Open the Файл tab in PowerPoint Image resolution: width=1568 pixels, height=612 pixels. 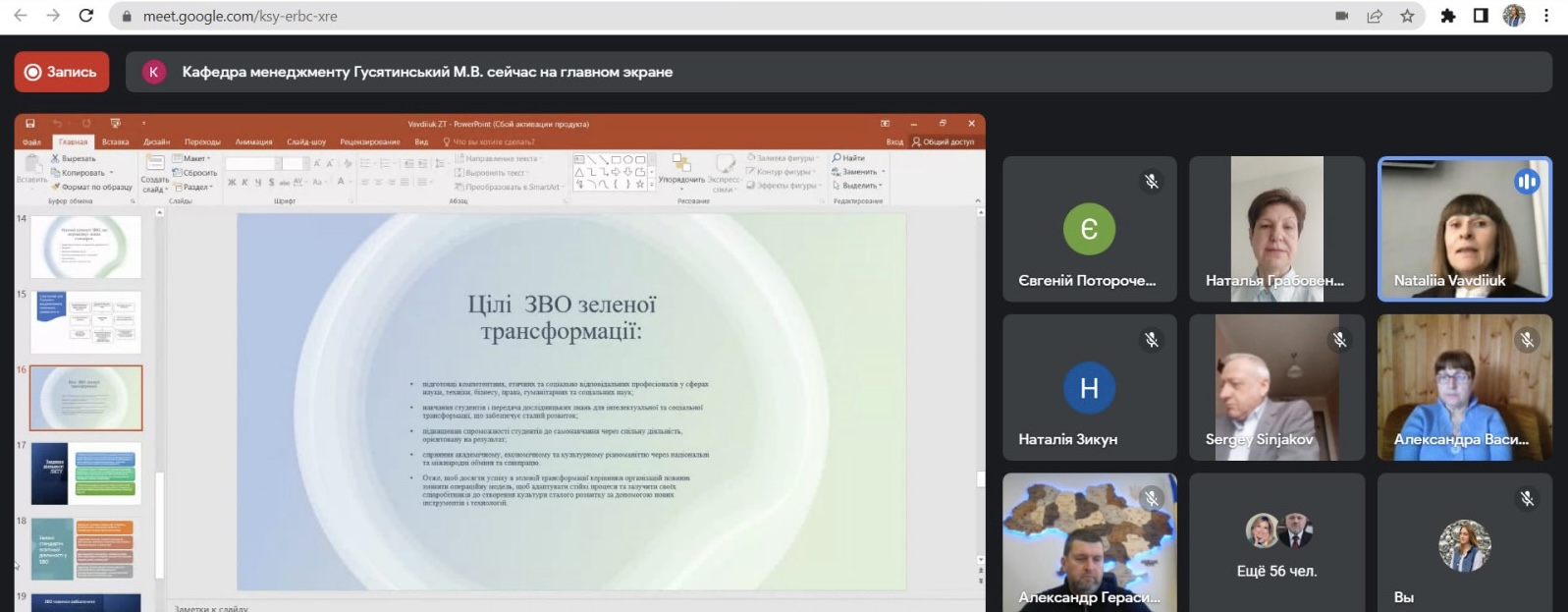point(32,141)
